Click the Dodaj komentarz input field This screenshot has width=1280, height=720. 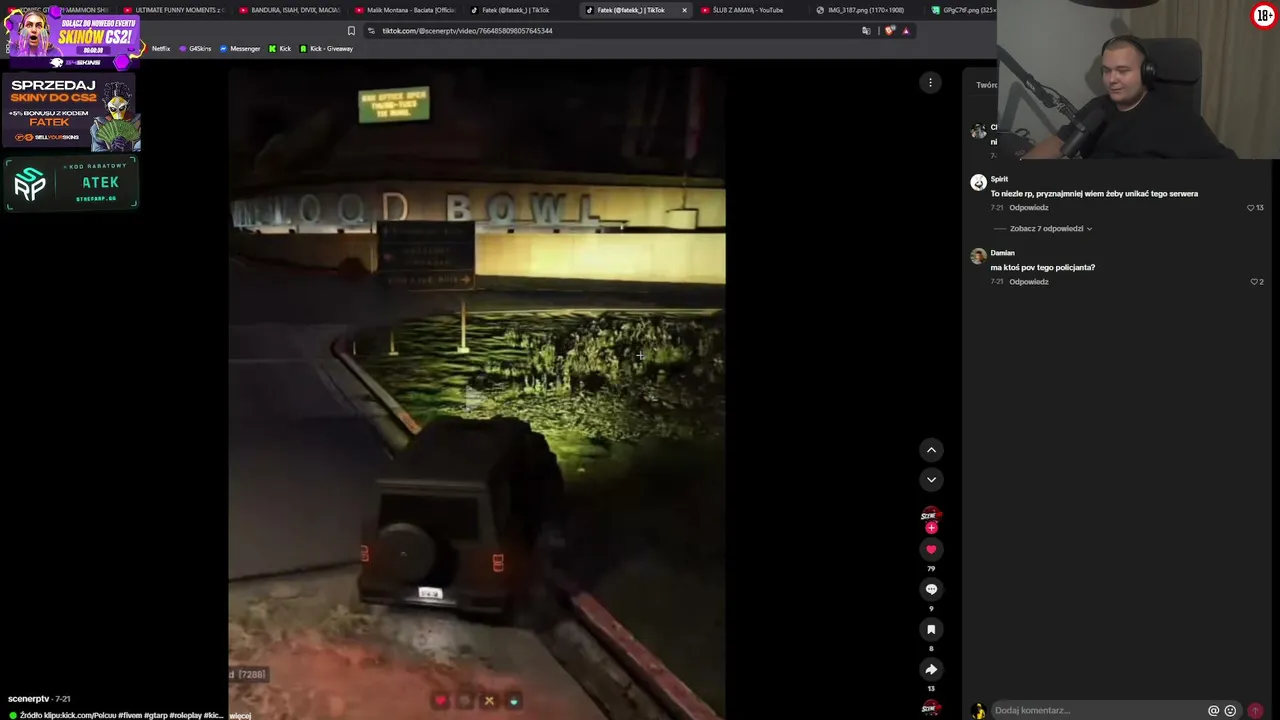1095,711
